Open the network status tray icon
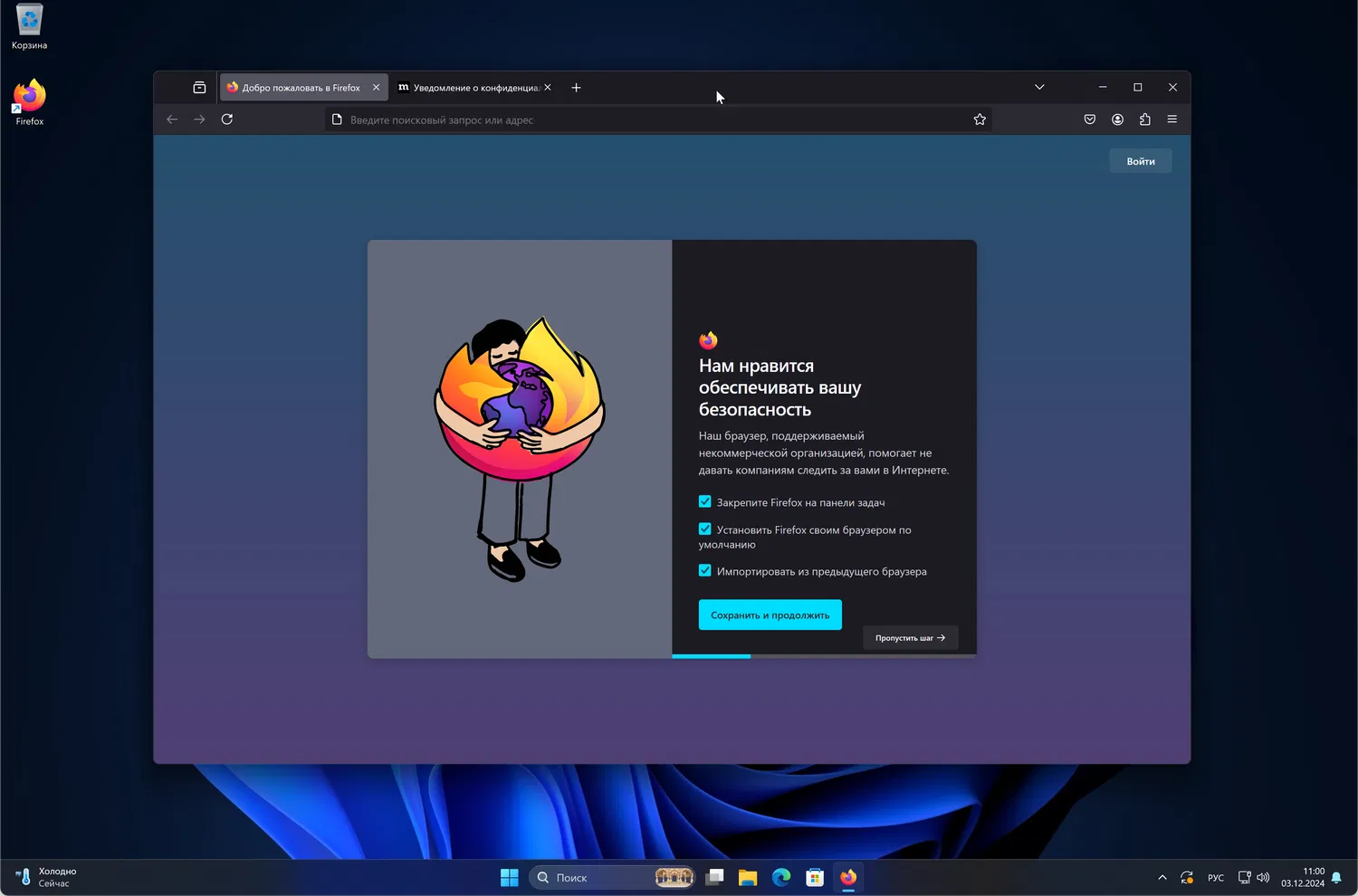The width and height of the screenshot is (1358, 896). click(1245, 877)
